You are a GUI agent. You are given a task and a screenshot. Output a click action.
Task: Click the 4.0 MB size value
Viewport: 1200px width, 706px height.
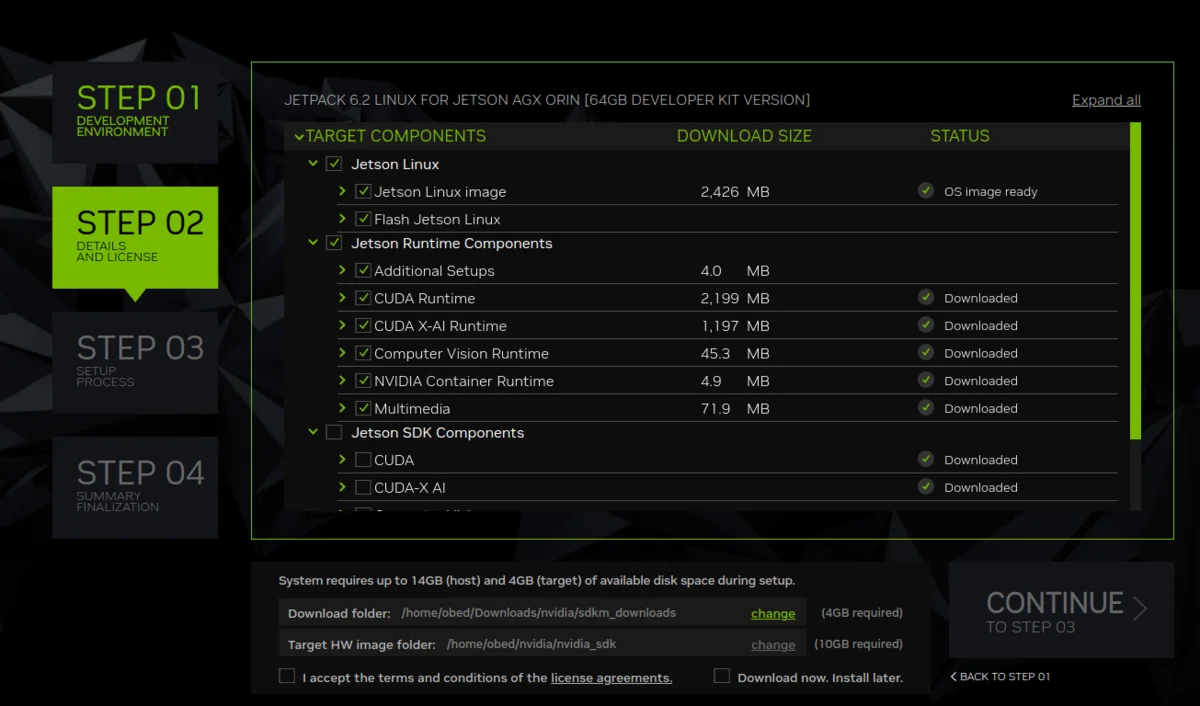tap(735, 271)
